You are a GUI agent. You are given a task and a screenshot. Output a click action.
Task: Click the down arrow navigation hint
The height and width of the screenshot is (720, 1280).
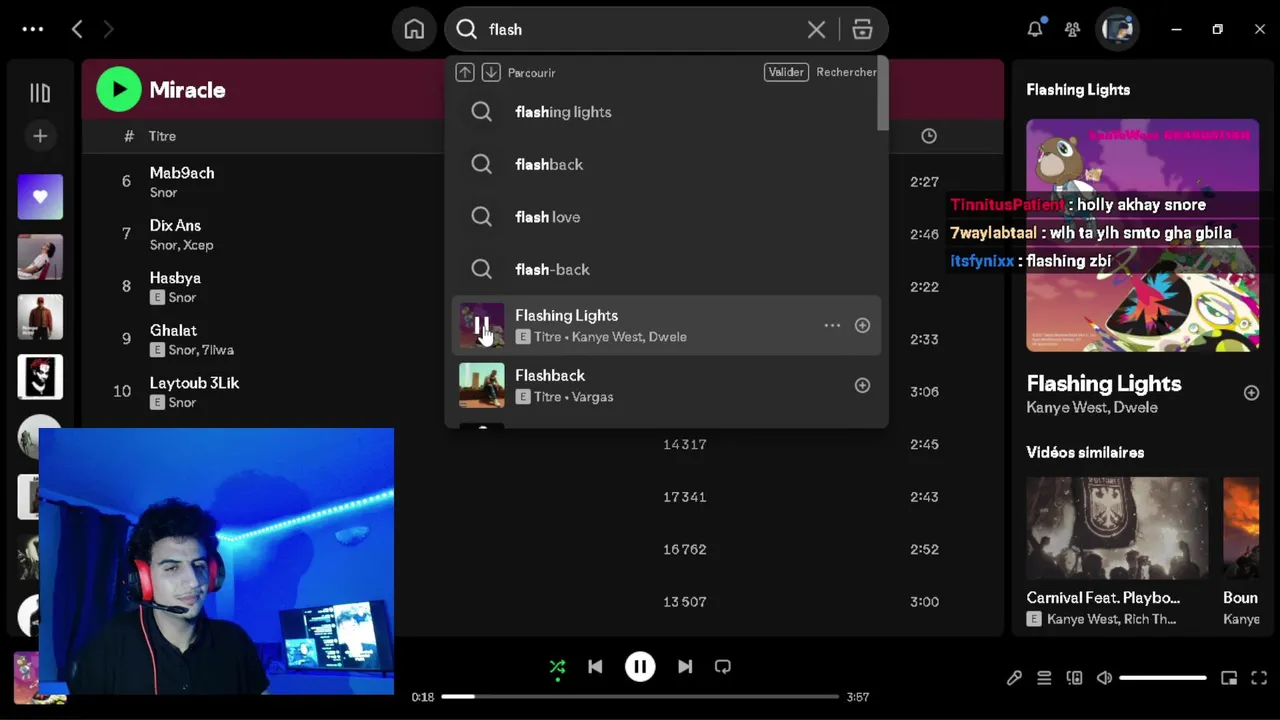pyautogui.click(x=491, y=72)
